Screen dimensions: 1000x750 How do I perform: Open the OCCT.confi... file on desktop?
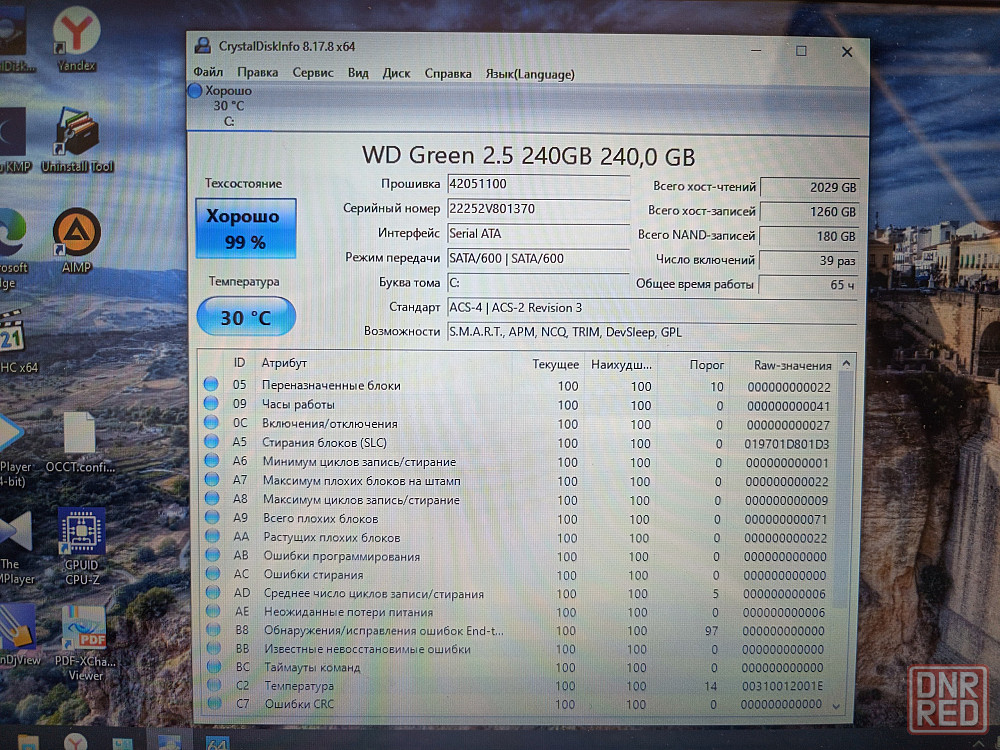80,442
